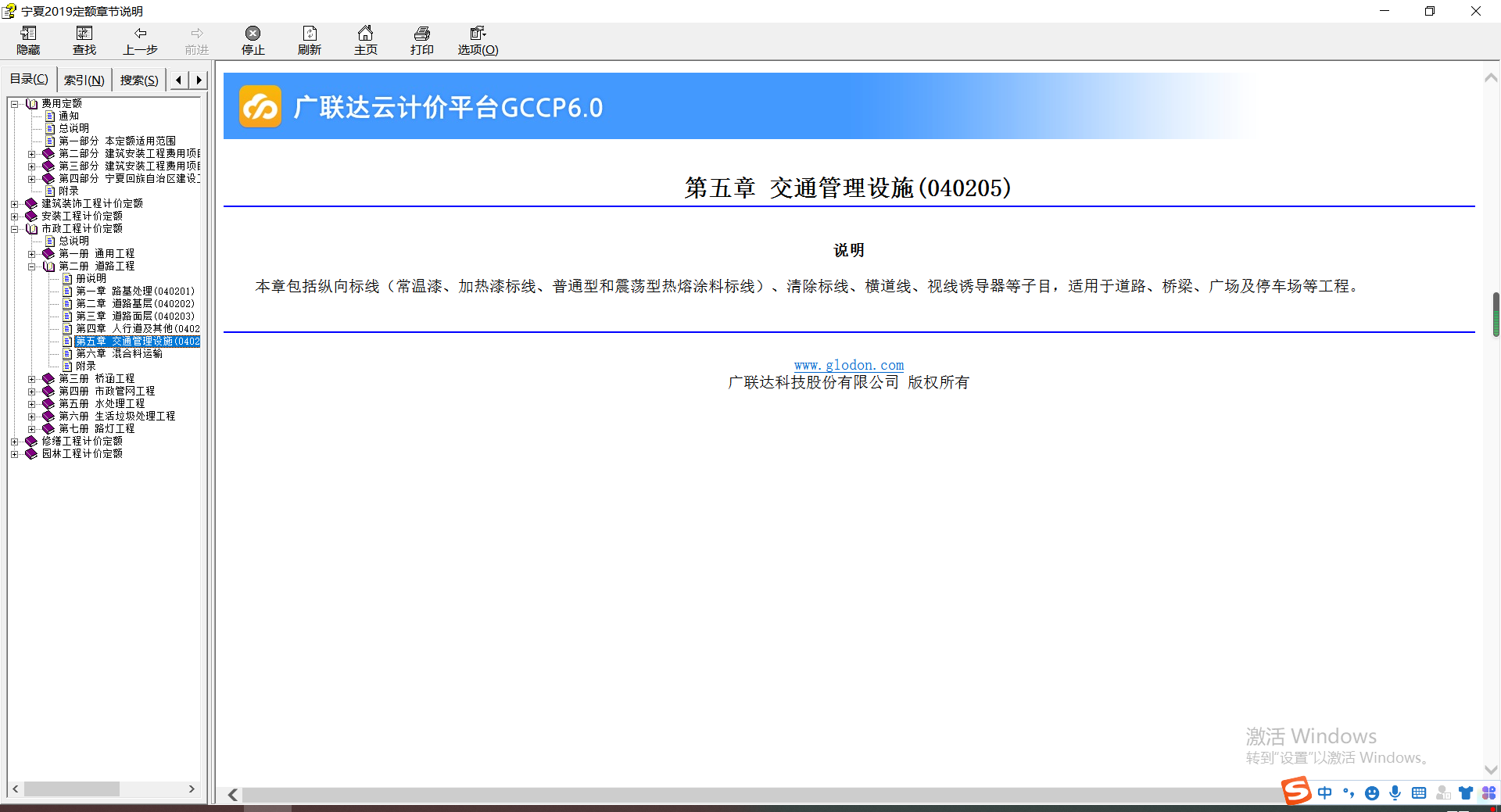Screen dimensions: 1501x812
Task: Click the microphone voice input icon
Action: coord(1395,792)
